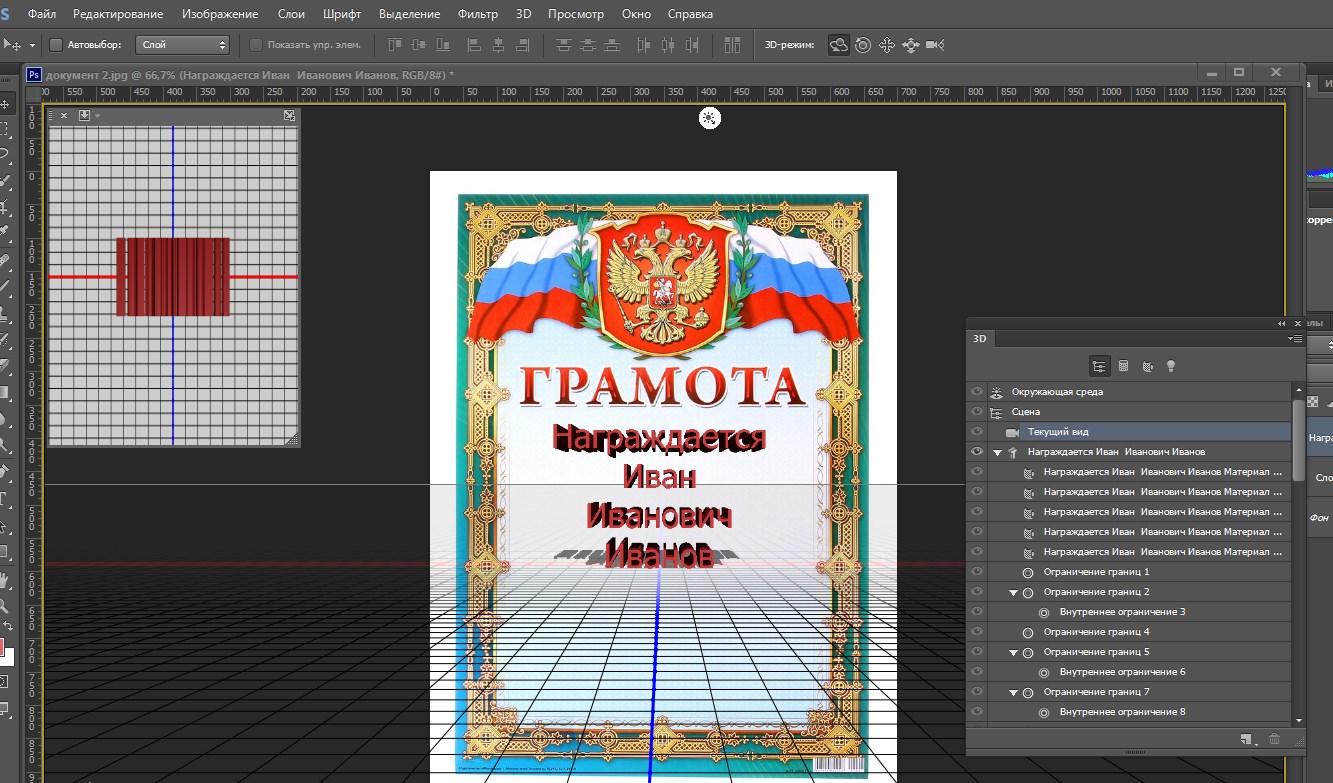Viewport: 1333px width, 783px height.
Task: Collapse Ограничение границ 7 item
Action: point(1013,692)
